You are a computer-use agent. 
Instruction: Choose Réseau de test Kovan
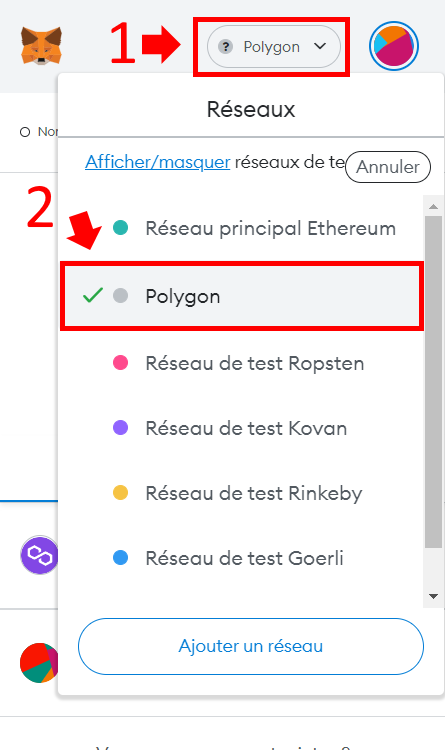(x=242, y=428)
